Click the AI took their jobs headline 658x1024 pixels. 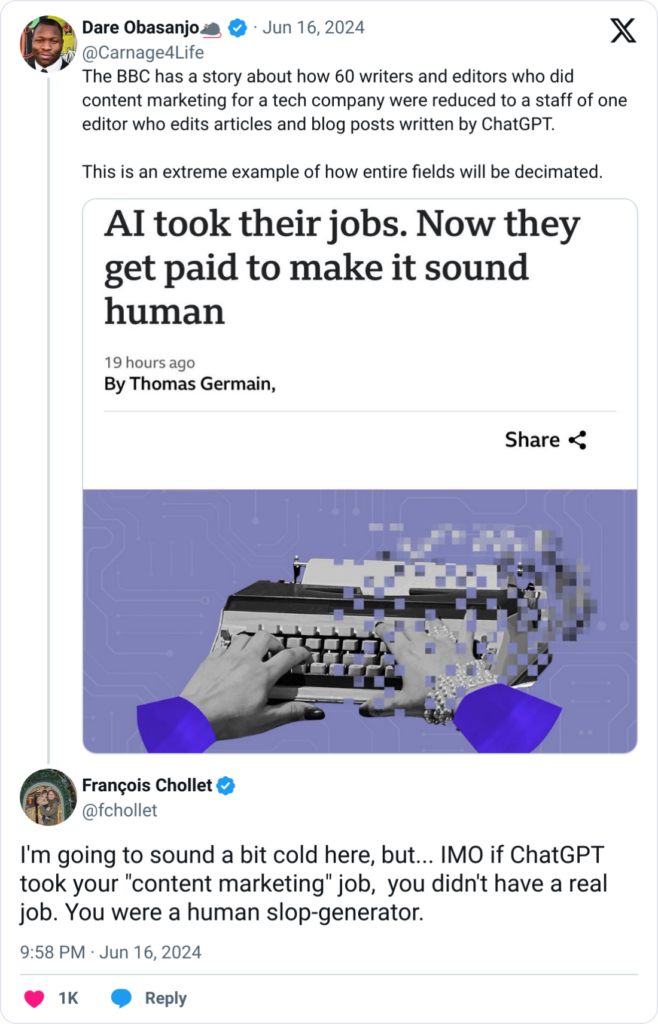pyautogui.click(x=342, y=268)
